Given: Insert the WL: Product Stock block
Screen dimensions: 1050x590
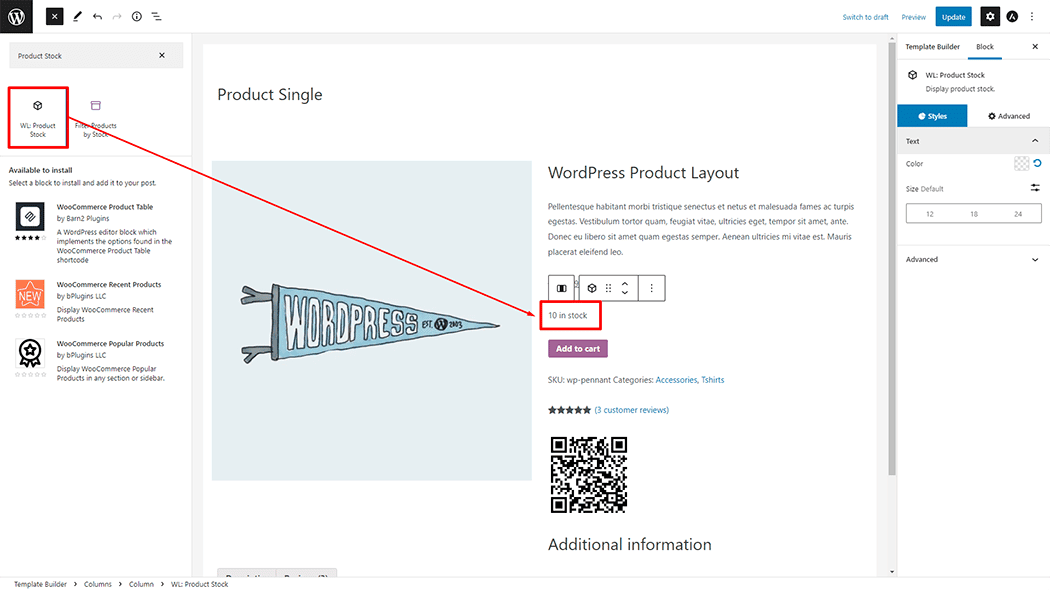Looking at the screenshot, I should click(38, 117).
